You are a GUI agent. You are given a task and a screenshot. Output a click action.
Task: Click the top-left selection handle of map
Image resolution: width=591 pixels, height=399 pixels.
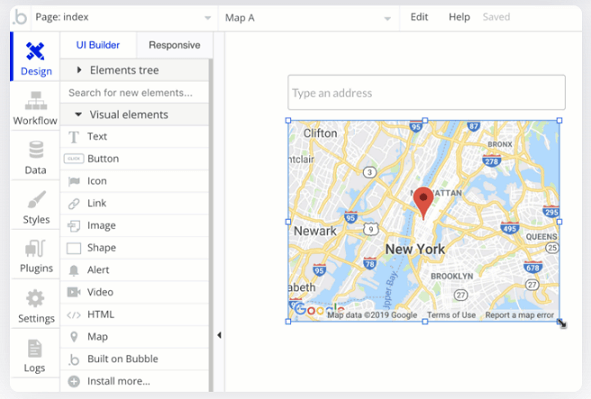[x=288, y=121]
